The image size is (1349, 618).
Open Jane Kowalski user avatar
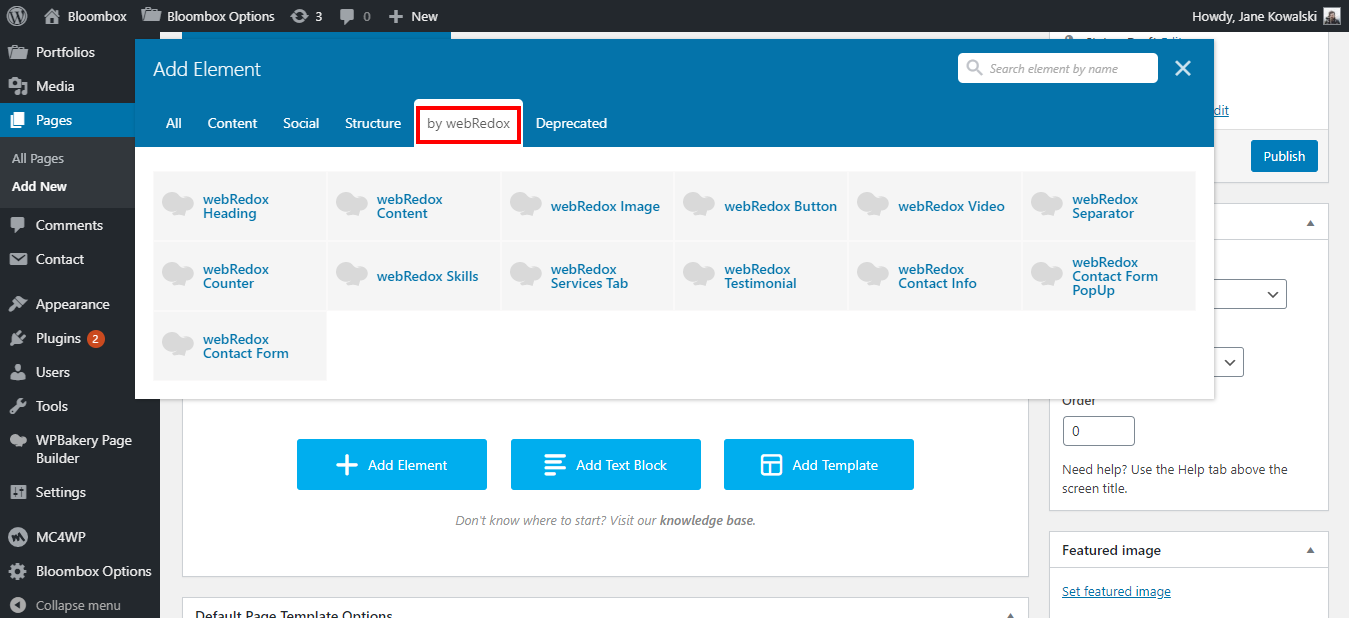1332,16
